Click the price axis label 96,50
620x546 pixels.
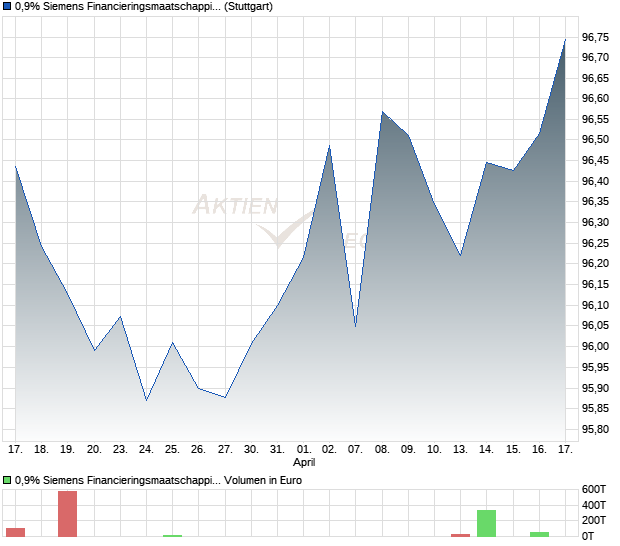pos(595,140)
